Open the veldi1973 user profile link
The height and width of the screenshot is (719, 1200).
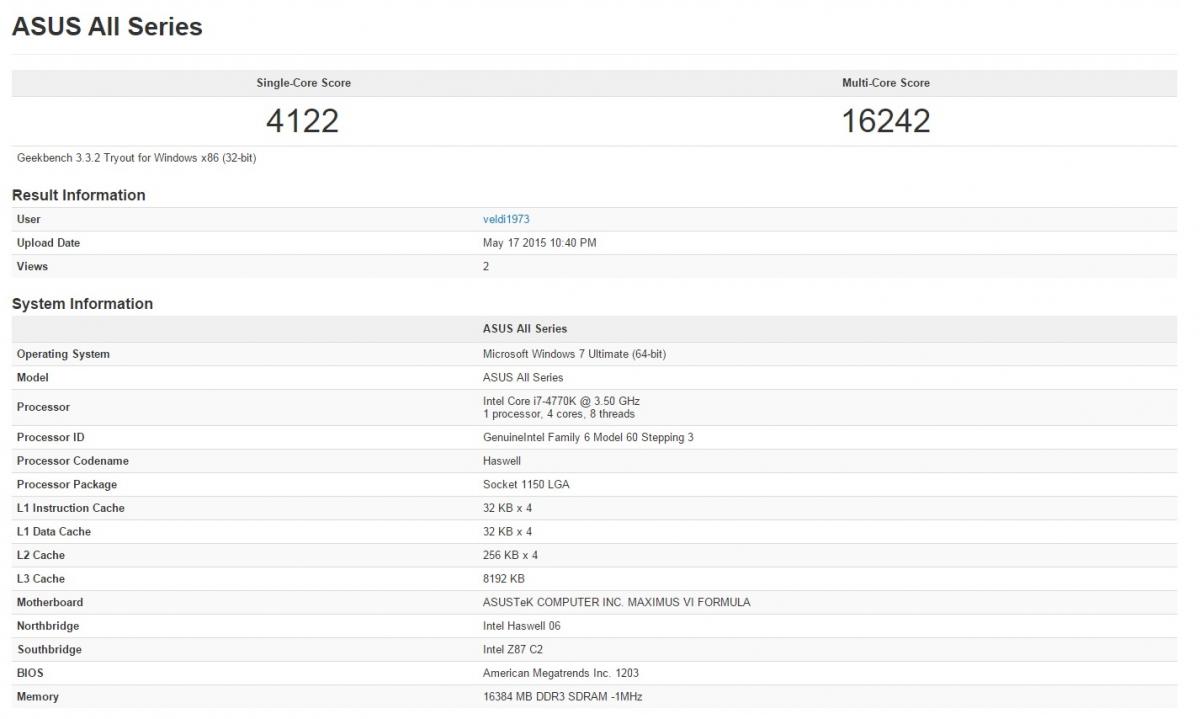(x=506, y=219)
